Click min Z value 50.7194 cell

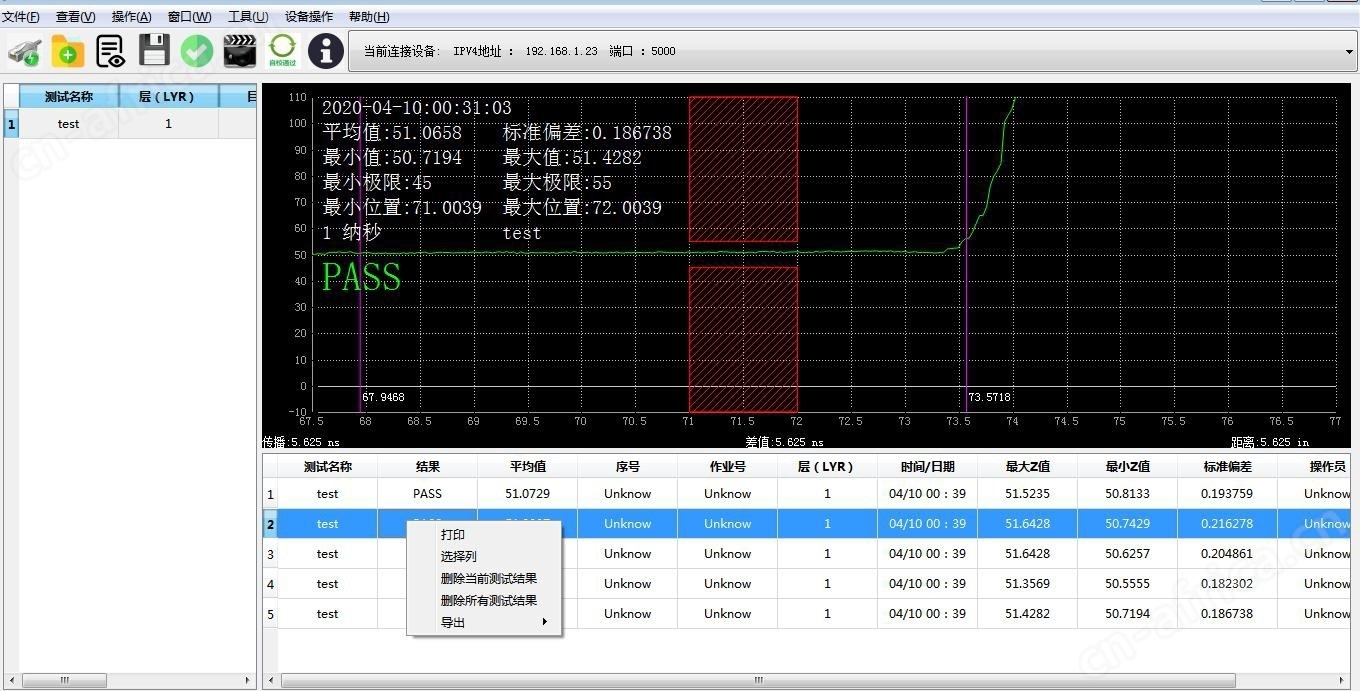[x=1127, y=614]
